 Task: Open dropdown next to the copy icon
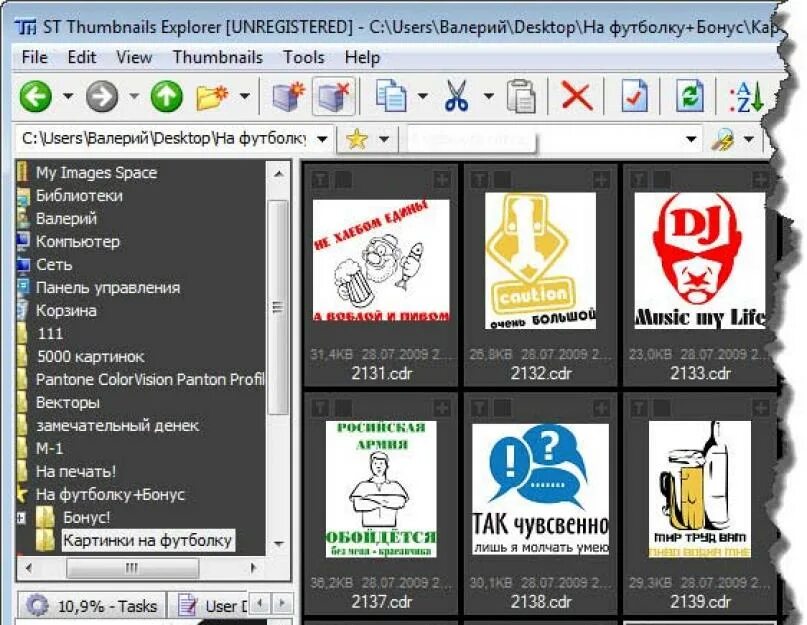point(423,96)
